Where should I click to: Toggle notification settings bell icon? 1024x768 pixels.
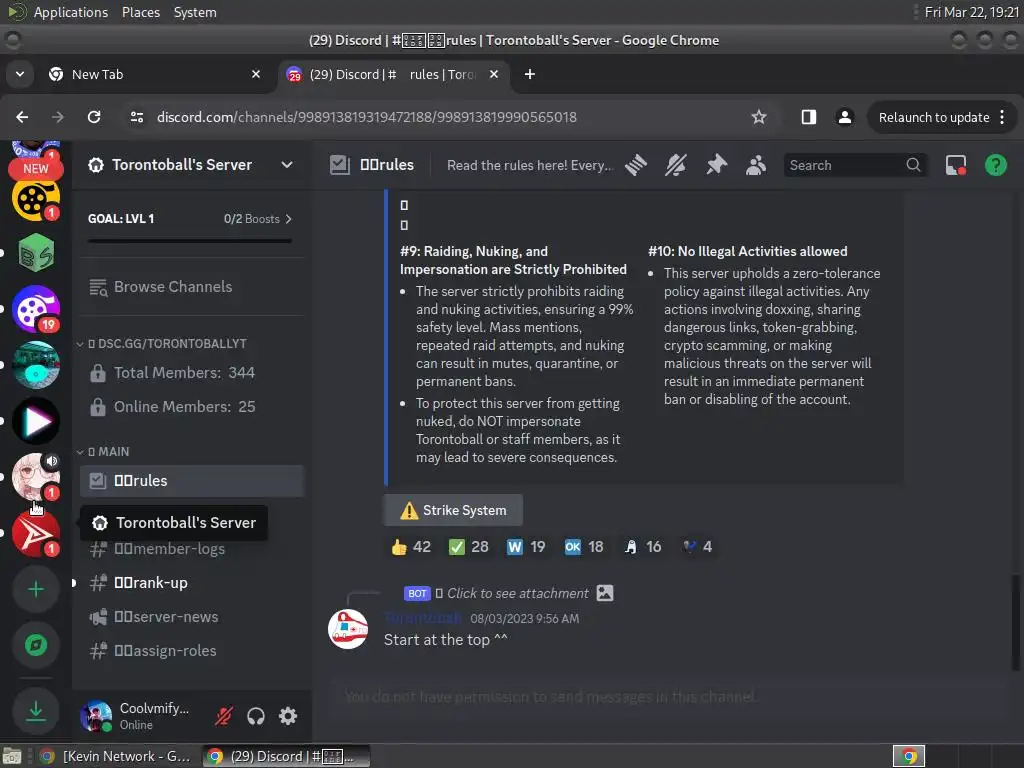[676, 165]
